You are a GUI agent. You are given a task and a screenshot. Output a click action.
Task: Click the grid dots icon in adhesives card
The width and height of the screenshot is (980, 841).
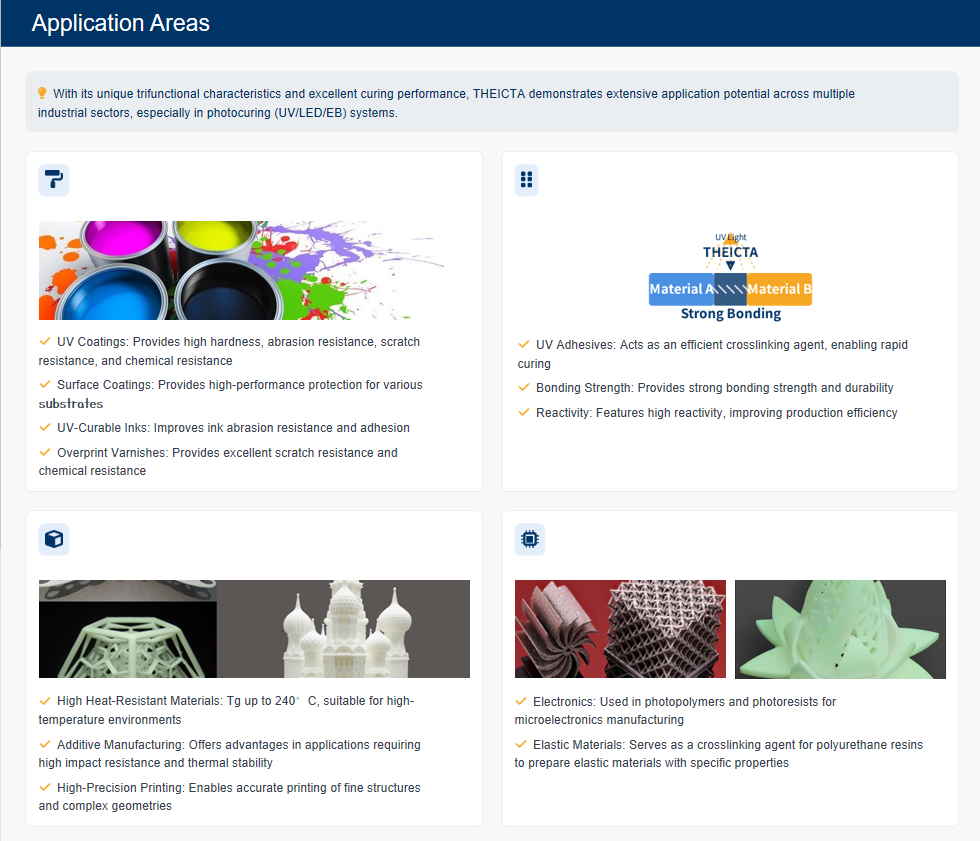tap(526, 180)
